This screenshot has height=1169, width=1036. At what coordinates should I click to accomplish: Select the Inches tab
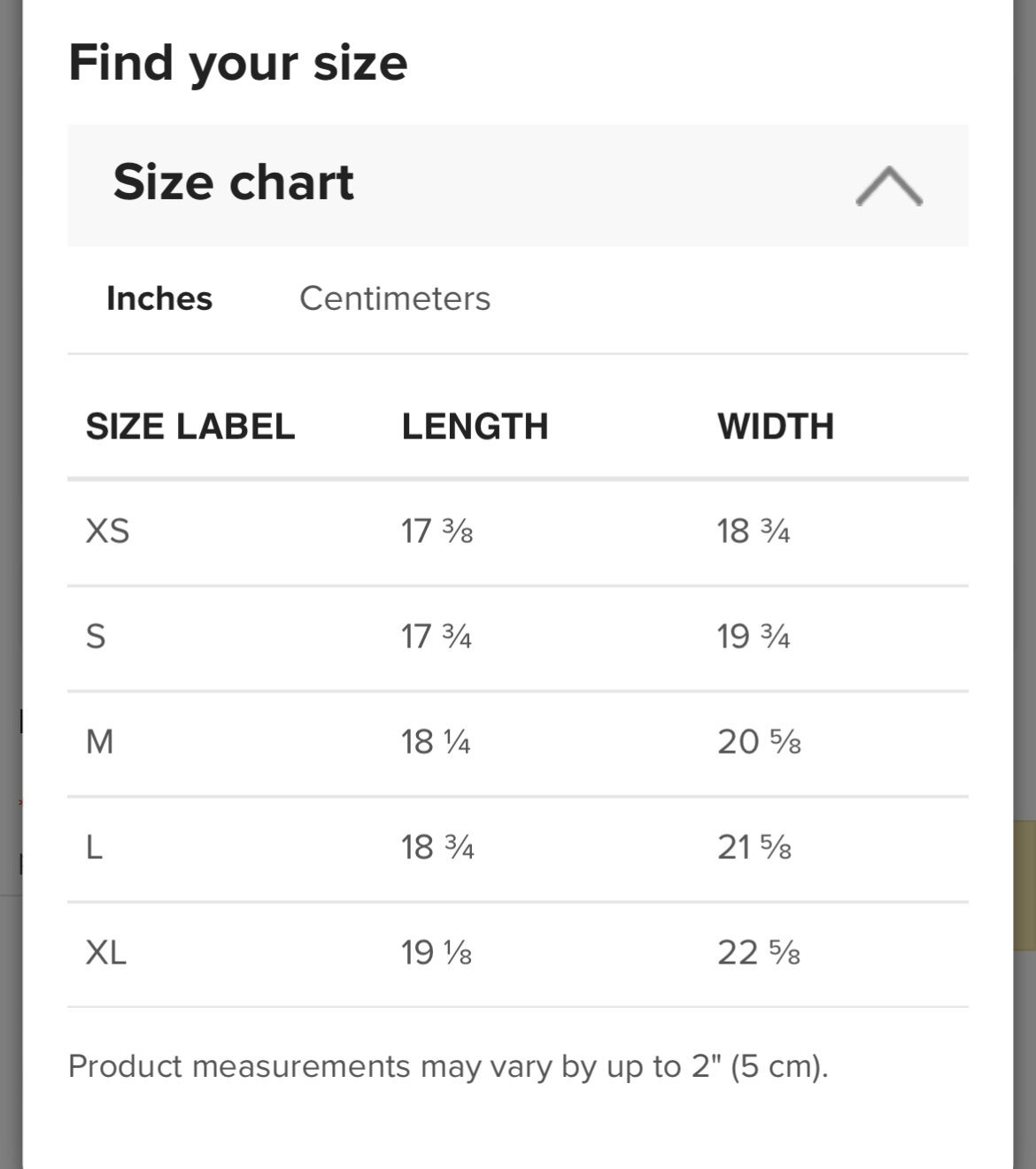[159, 298]
